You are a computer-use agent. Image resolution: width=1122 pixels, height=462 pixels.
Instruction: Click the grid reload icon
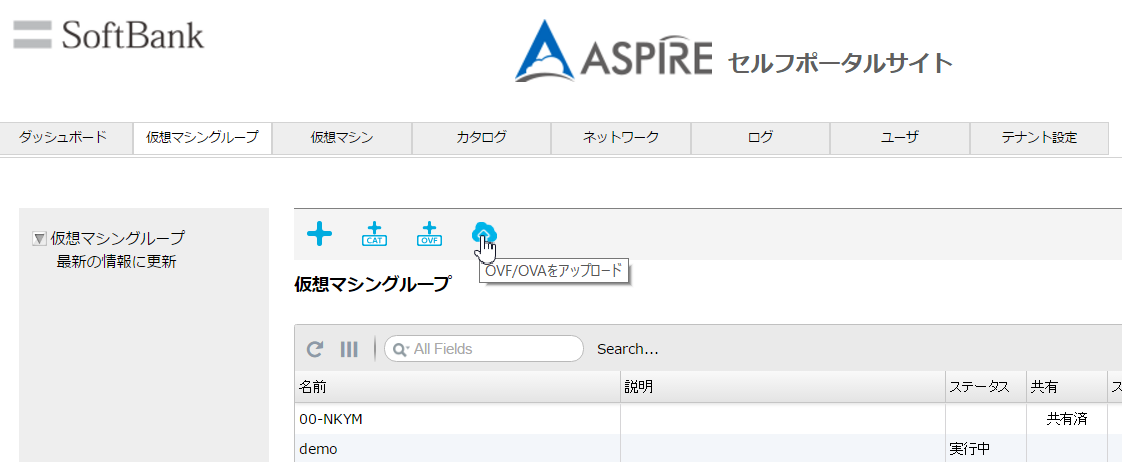(314, 349)
